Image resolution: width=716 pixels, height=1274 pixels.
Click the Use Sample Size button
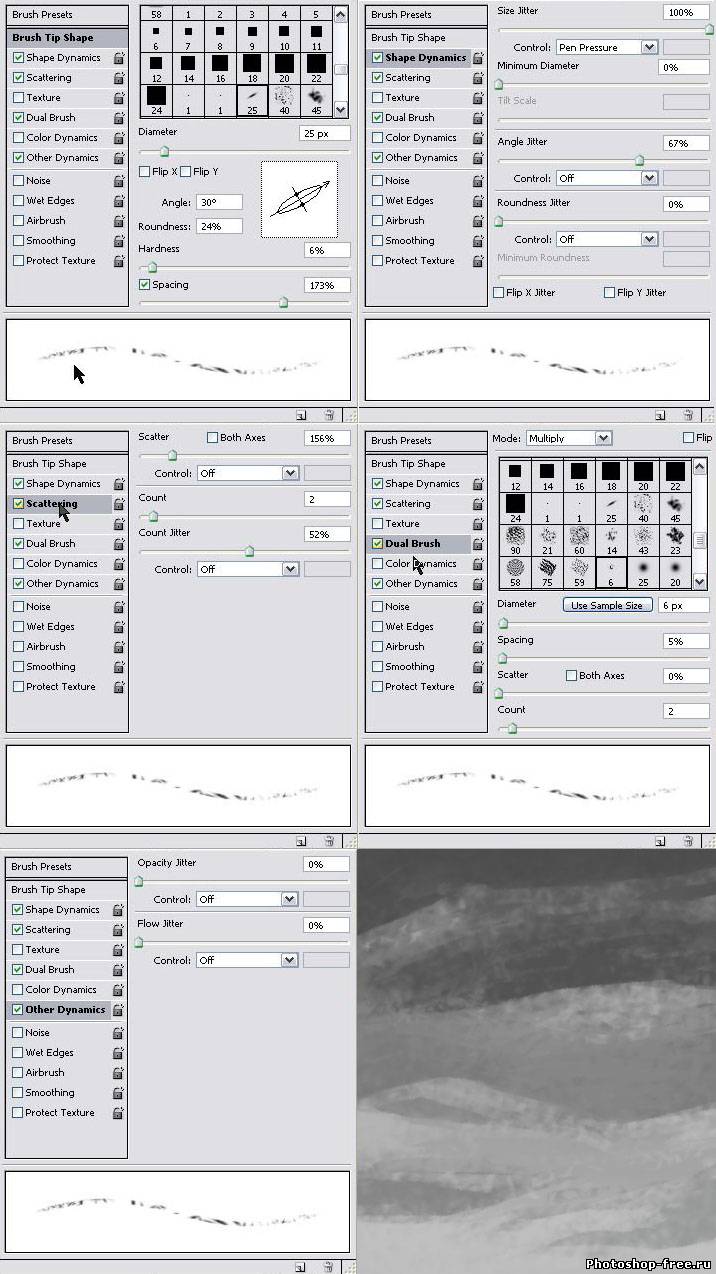[x=607, y=605]
